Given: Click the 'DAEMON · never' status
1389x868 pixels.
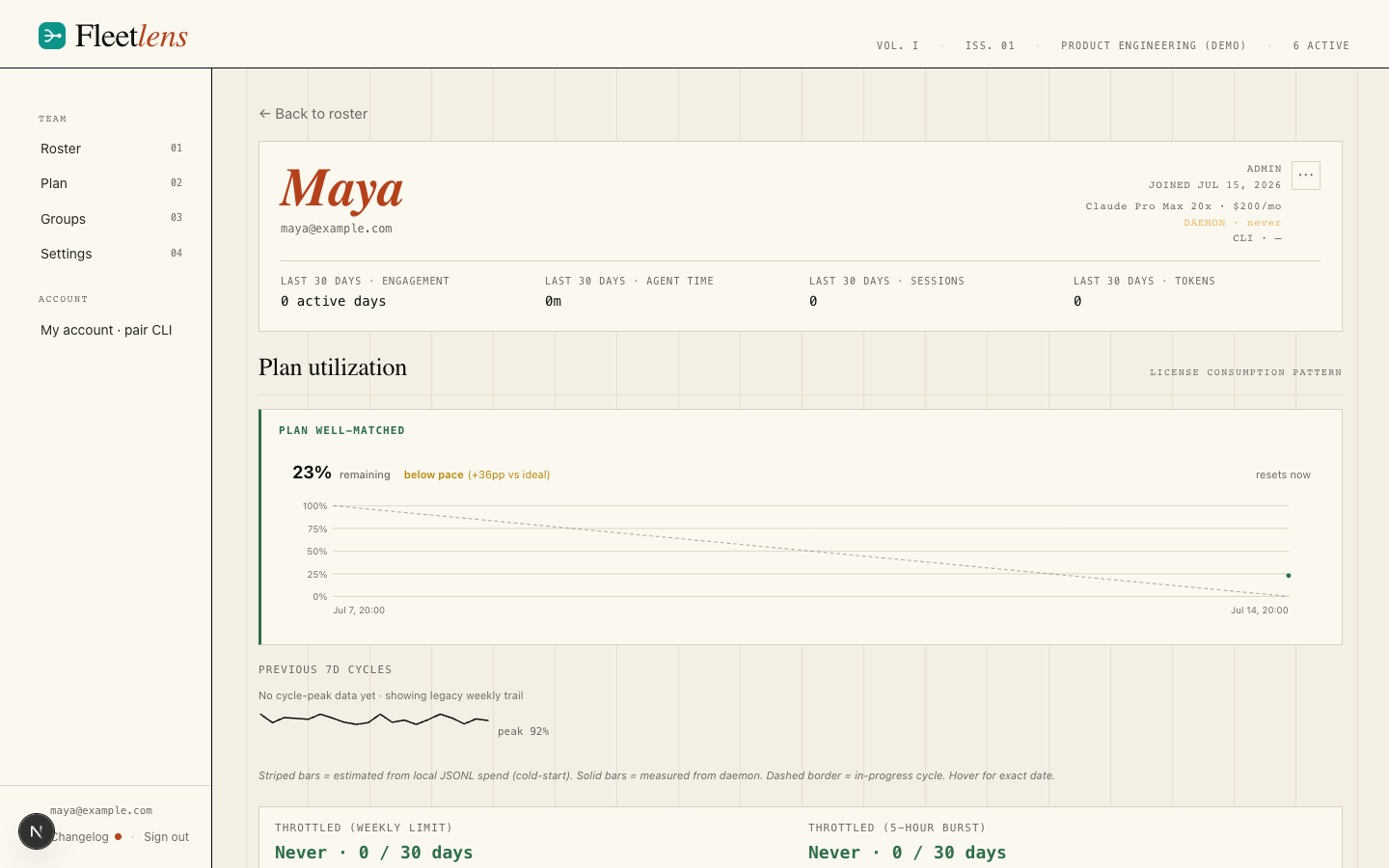Looking at the screenshot, I should [x=1233, y=223].
